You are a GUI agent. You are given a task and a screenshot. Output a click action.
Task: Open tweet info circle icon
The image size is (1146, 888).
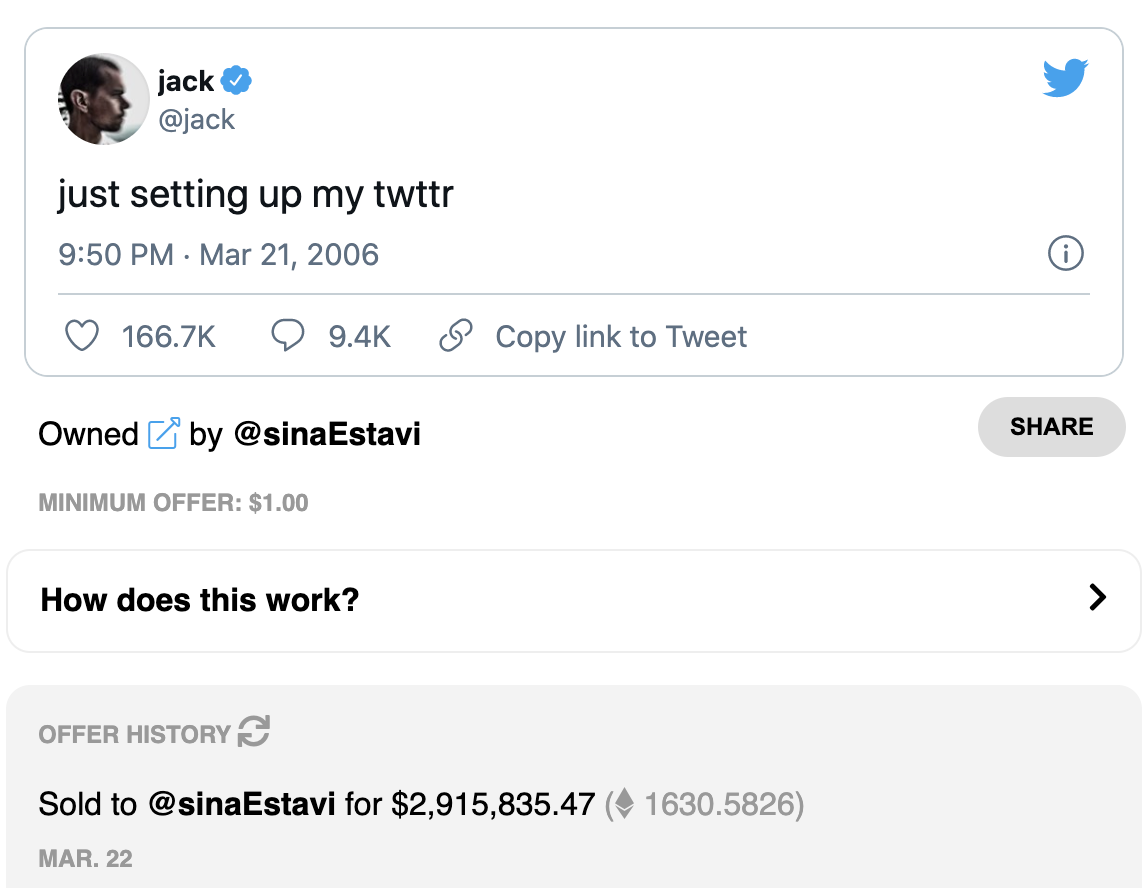(x=1065, y=254)
